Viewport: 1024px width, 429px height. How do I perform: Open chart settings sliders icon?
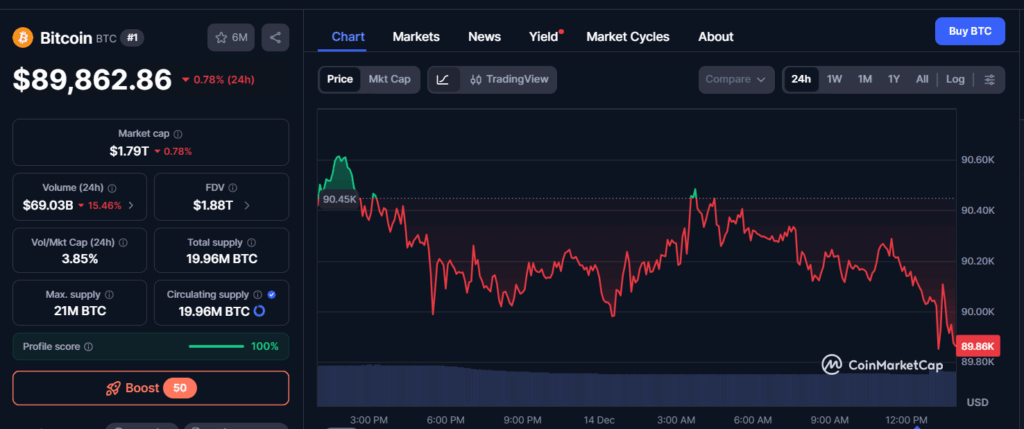point(989,79)
